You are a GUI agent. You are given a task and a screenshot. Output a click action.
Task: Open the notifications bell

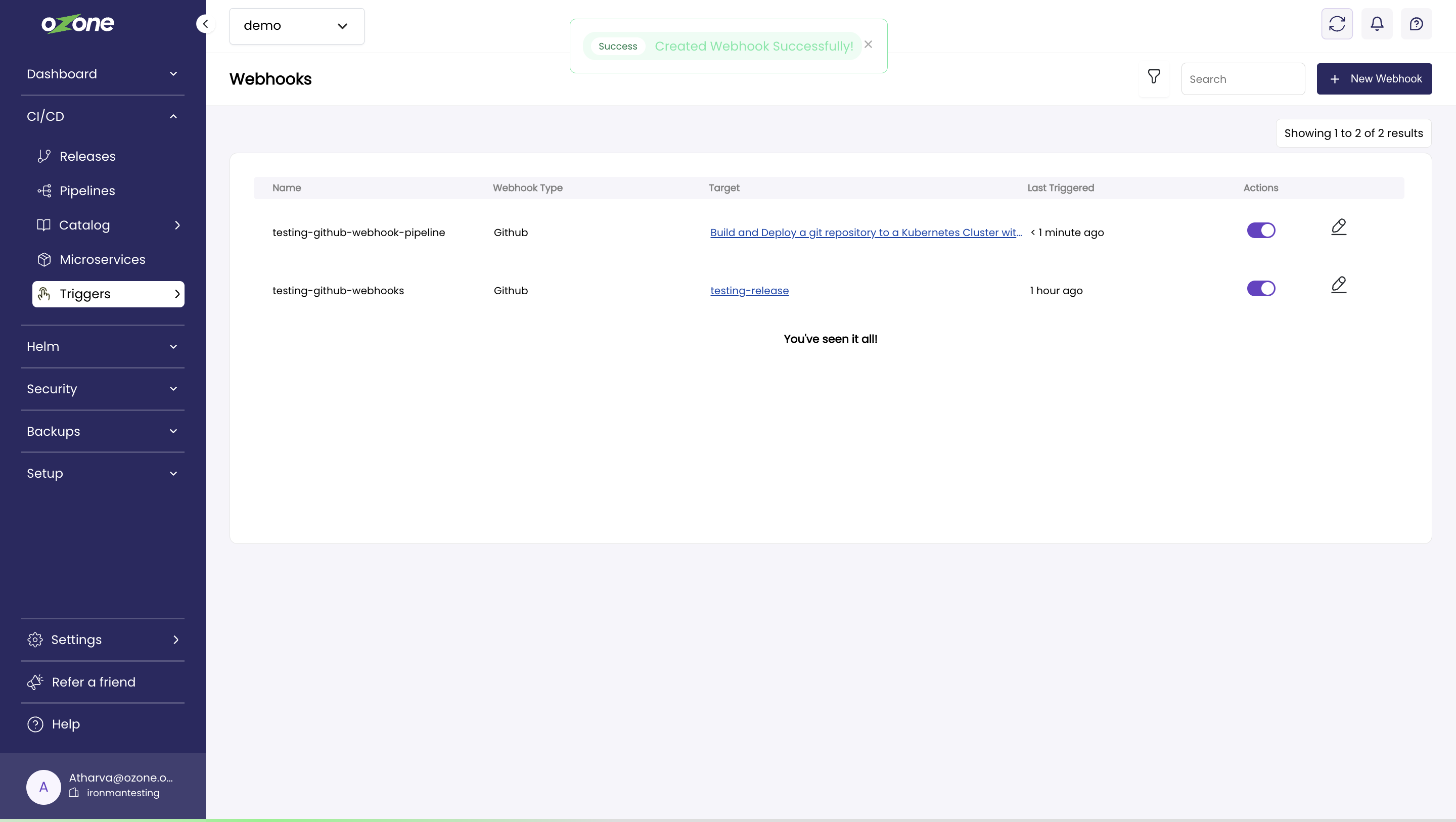pyautogui.click(x=1377, y=24)
